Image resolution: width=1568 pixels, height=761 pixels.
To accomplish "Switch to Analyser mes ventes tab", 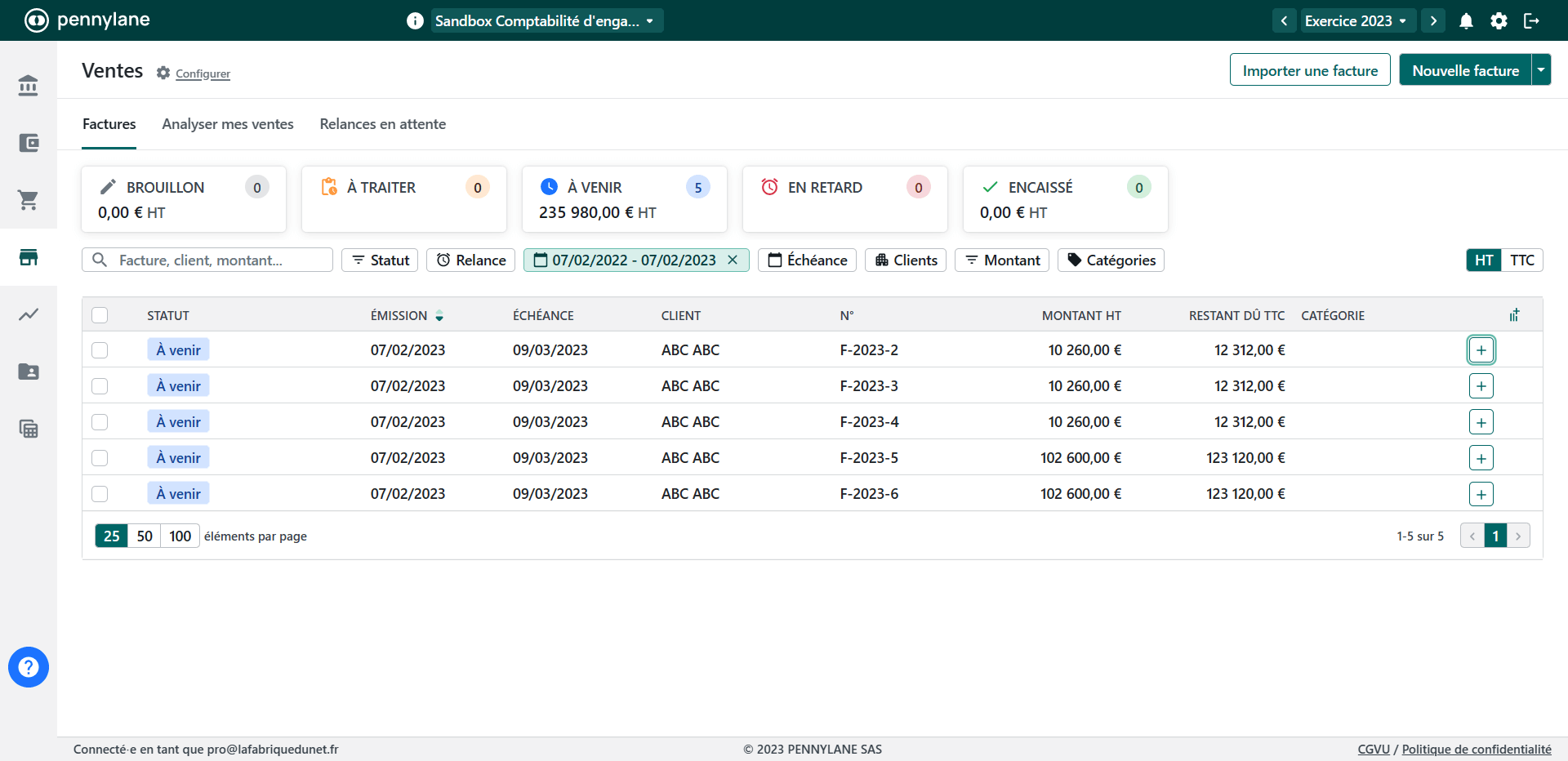I will (228, 124).
